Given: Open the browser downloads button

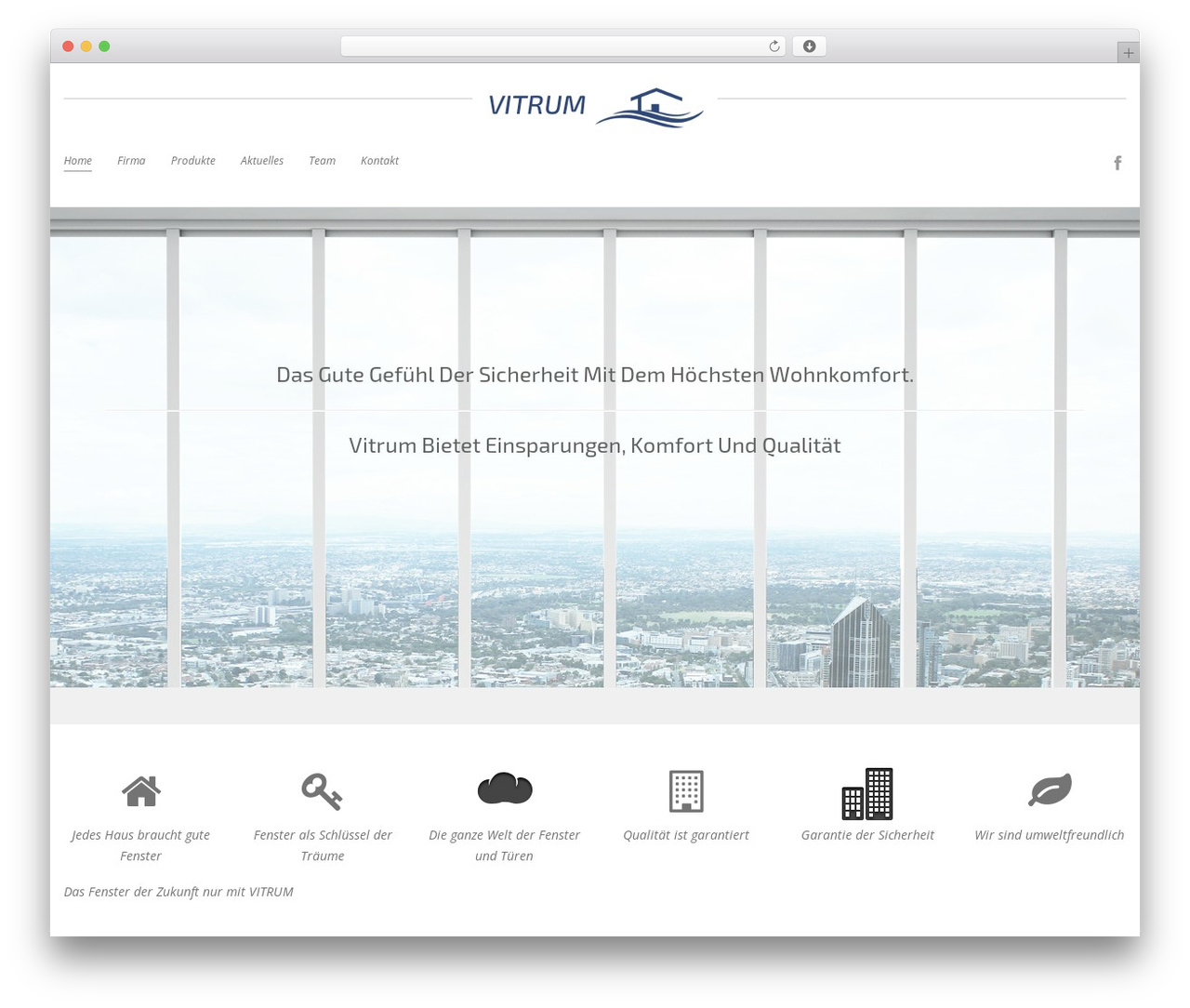Looking at the screenshot, I should click(809, 46).
